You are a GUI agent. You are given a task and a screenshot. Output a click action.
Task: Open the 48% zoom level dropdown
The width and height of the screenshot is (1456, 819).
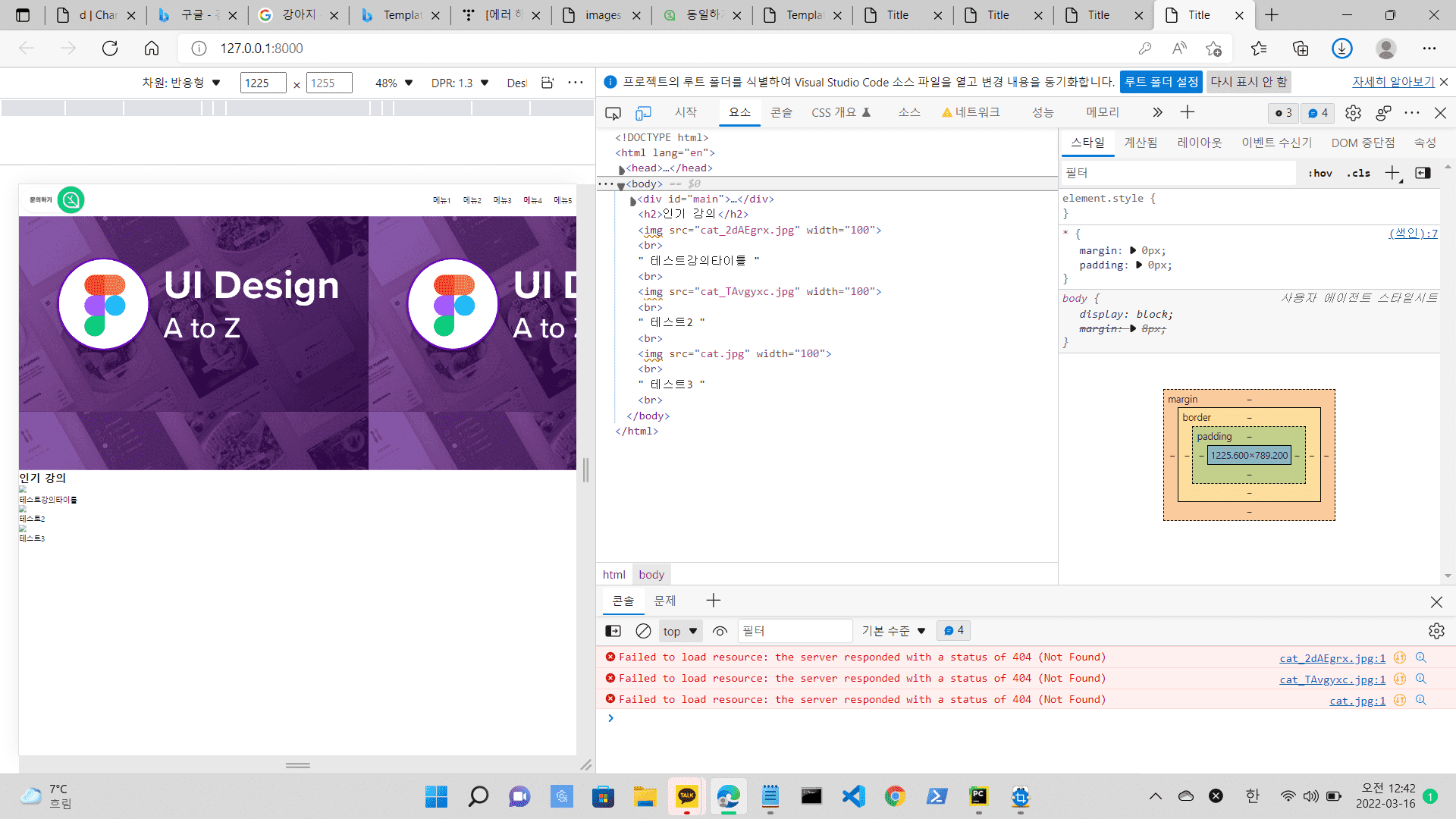pyautogui.click(x=394, y=83)
